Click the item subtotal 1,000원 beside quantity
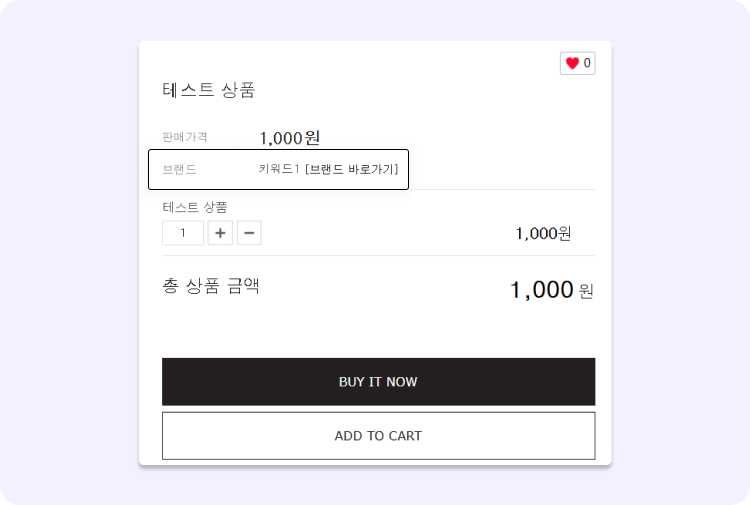The image size is (750, 505). click(x=543, y=233)
